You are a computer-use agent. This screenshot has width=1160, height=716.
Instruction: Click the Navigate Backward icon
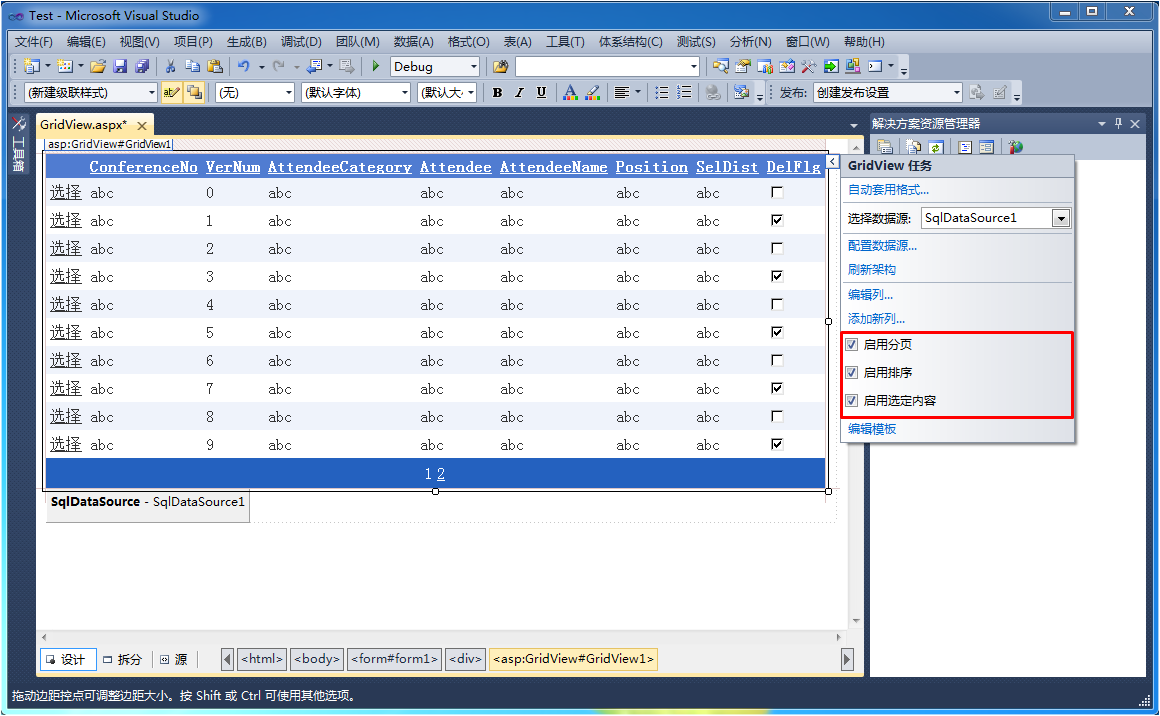coord(314,67)
